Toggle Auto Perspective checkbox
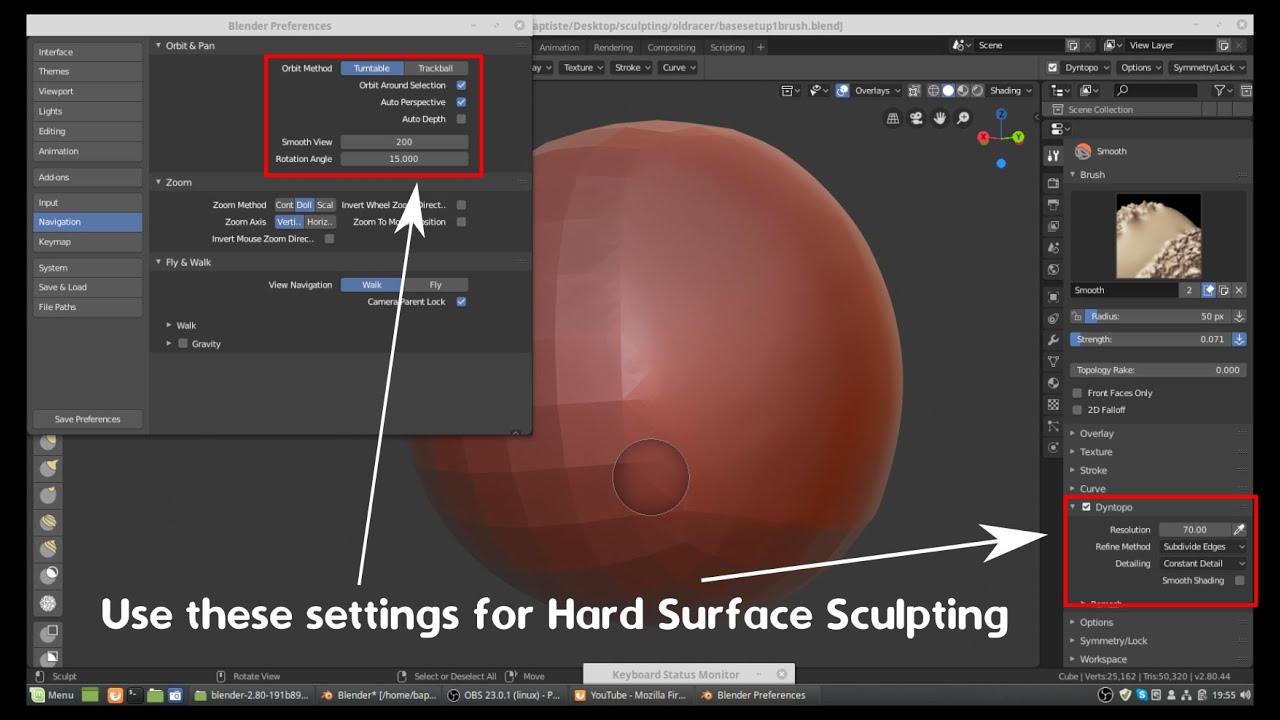This screenshot has width=1280, height=720. point(461,102)
